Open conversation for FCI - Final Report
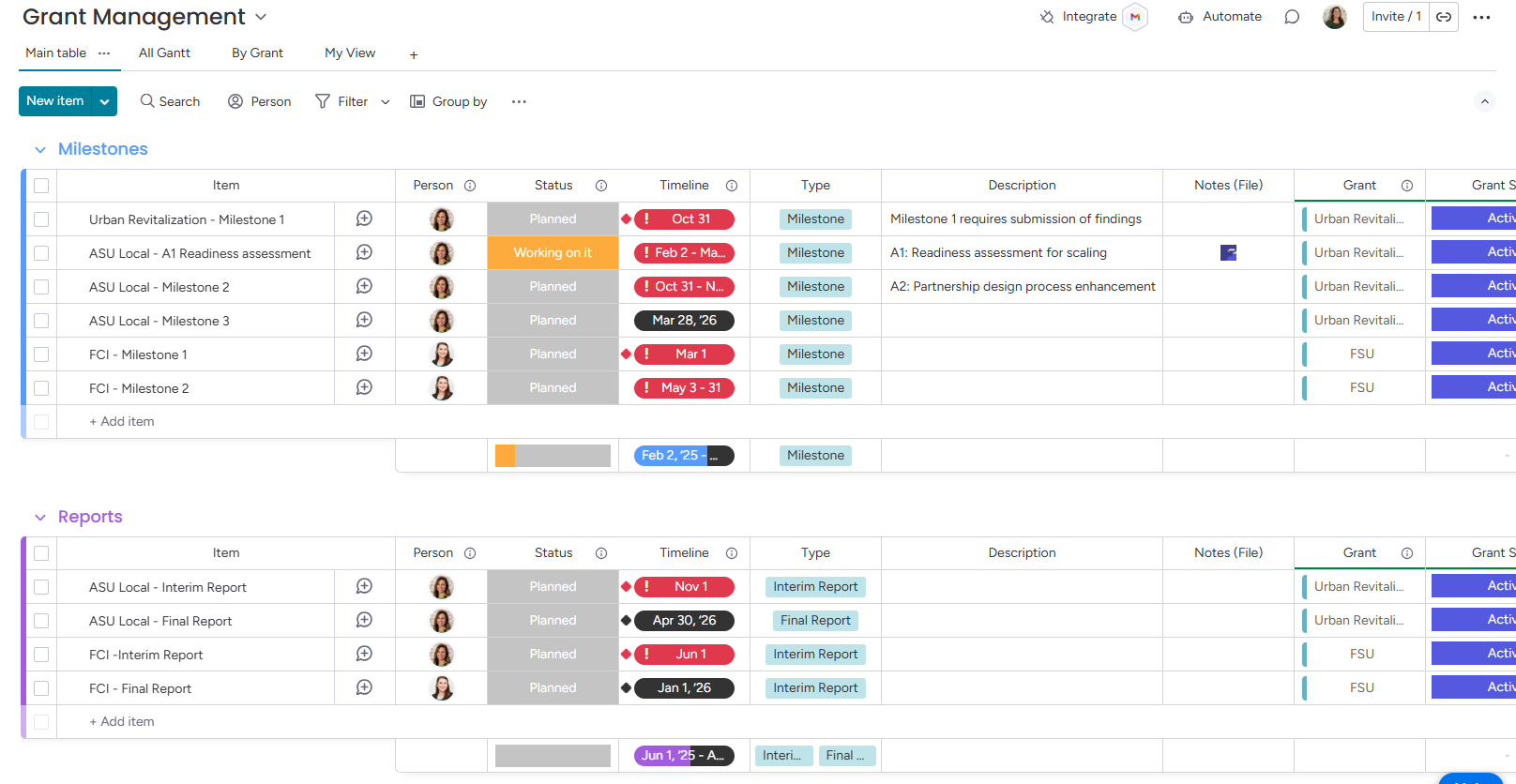The image size is (1516, 784). [364, 687]
